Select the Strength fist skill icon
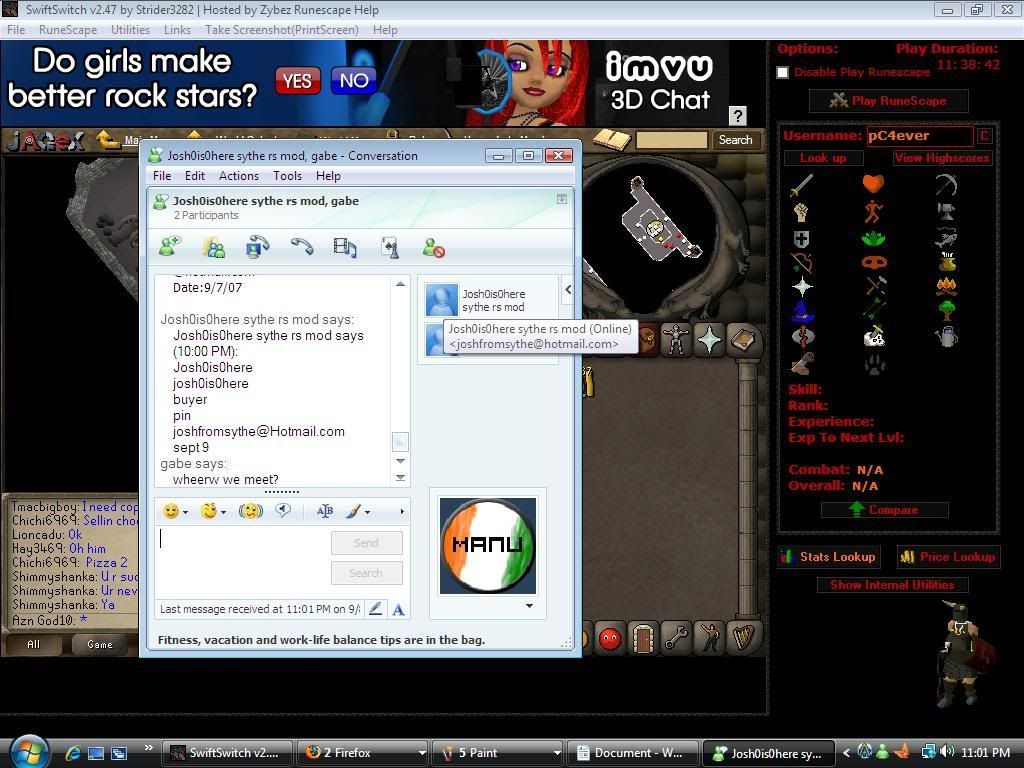Viewport: 1024px width, 768px height. [801, 212]
